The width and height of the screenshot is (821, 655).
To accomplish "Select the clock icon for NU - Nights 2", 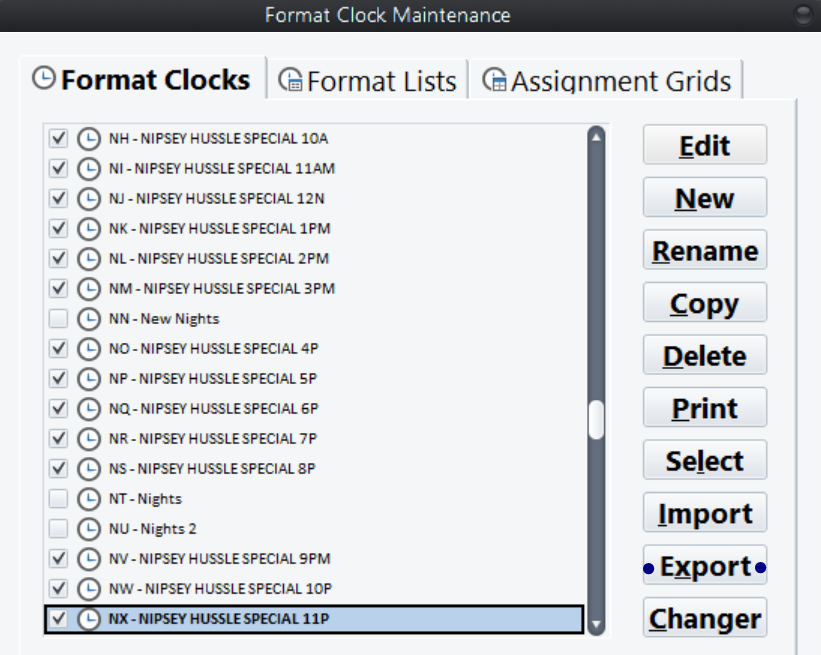I will tap(89, 529).
